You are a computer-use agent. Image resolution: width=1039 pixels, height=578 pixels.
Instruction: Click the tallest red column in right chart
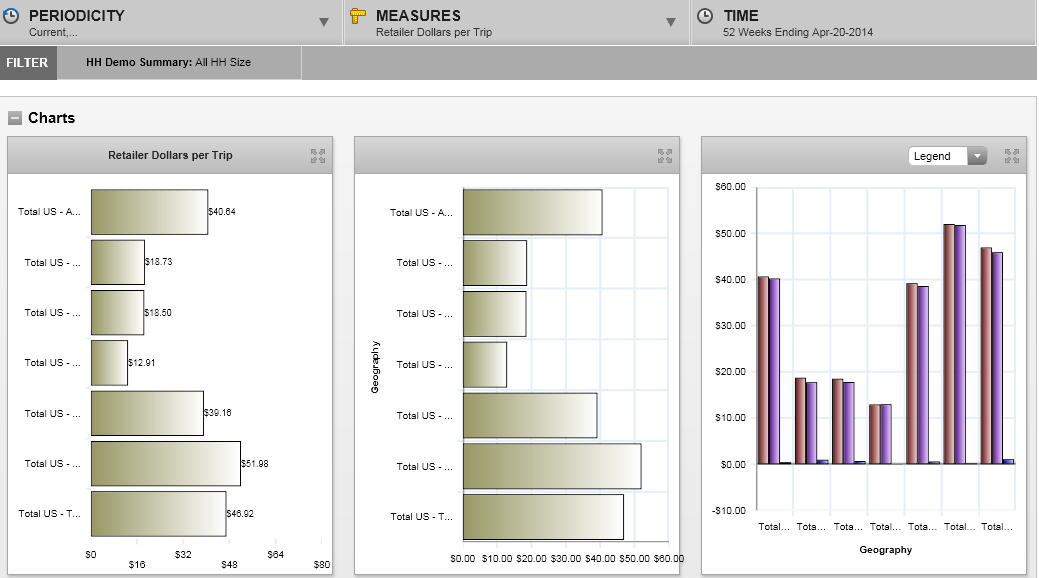point(948,343)
